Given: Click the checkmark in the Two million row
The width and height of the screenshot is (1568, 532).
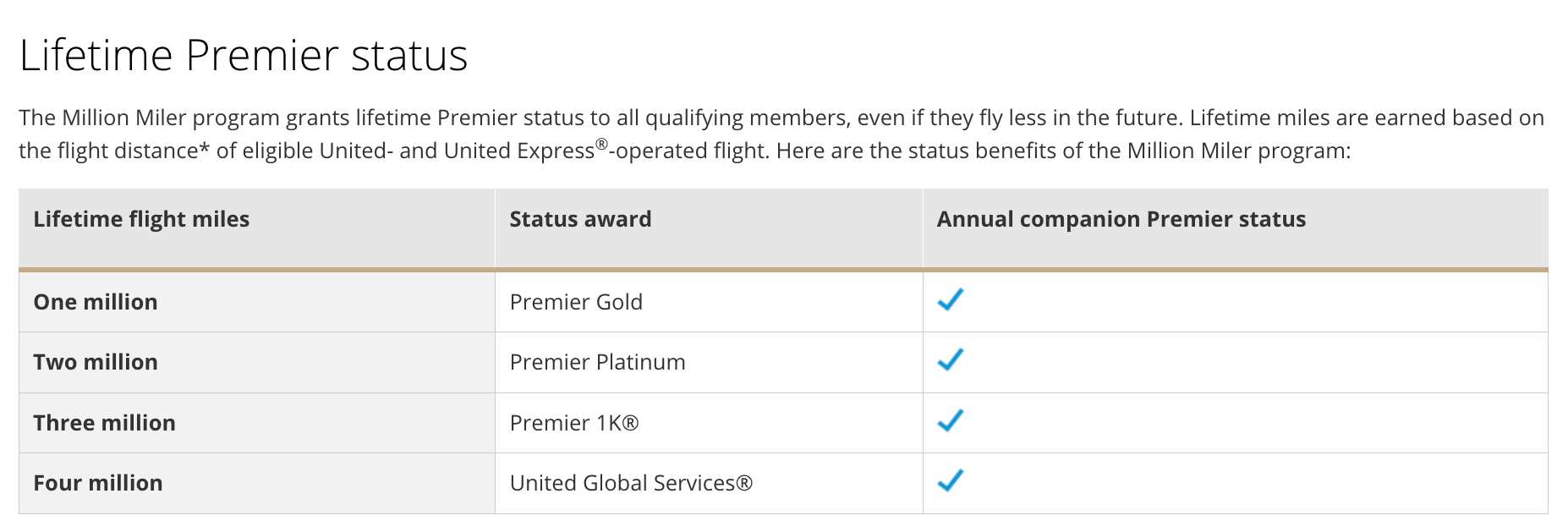Looking at the screenshot, I should (951, 360).
